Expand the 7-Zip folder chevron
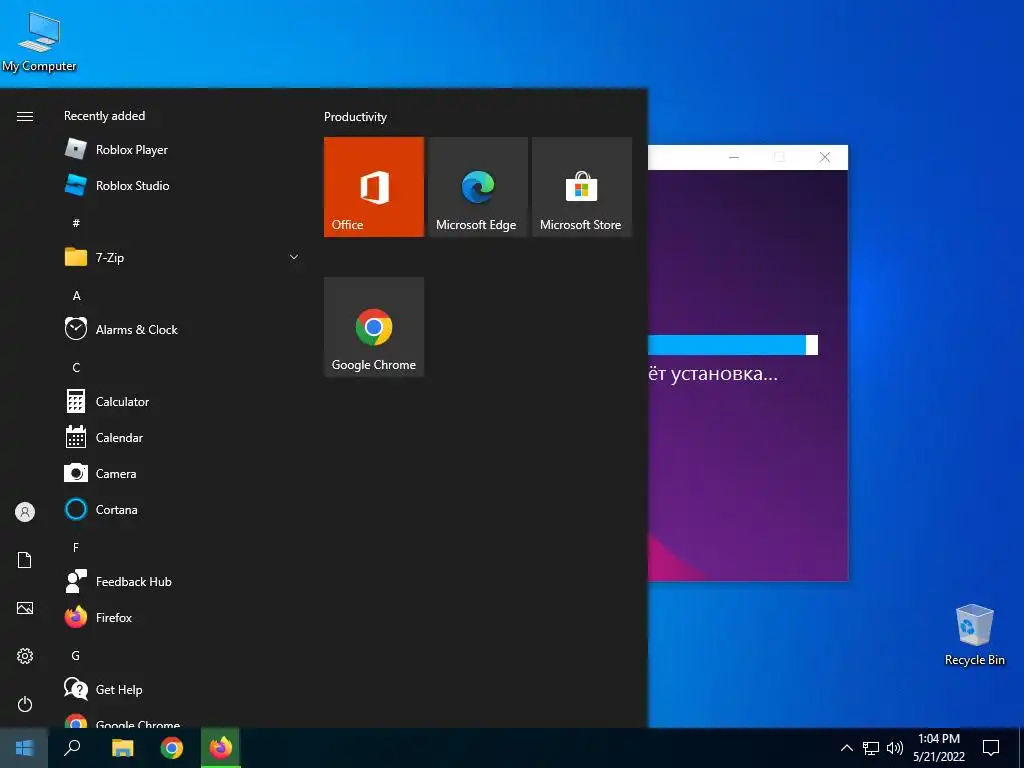This screenshot has height=768, width=1024. coord(294,257)
